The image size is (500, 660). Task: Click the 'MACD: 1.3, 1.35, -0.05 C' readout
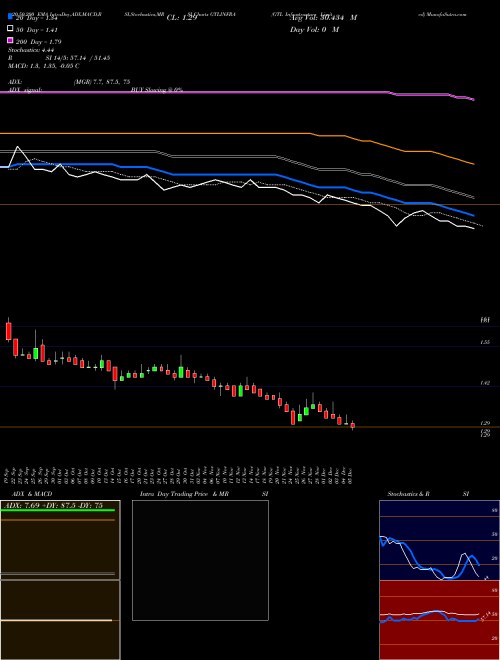tap(44, 66)
